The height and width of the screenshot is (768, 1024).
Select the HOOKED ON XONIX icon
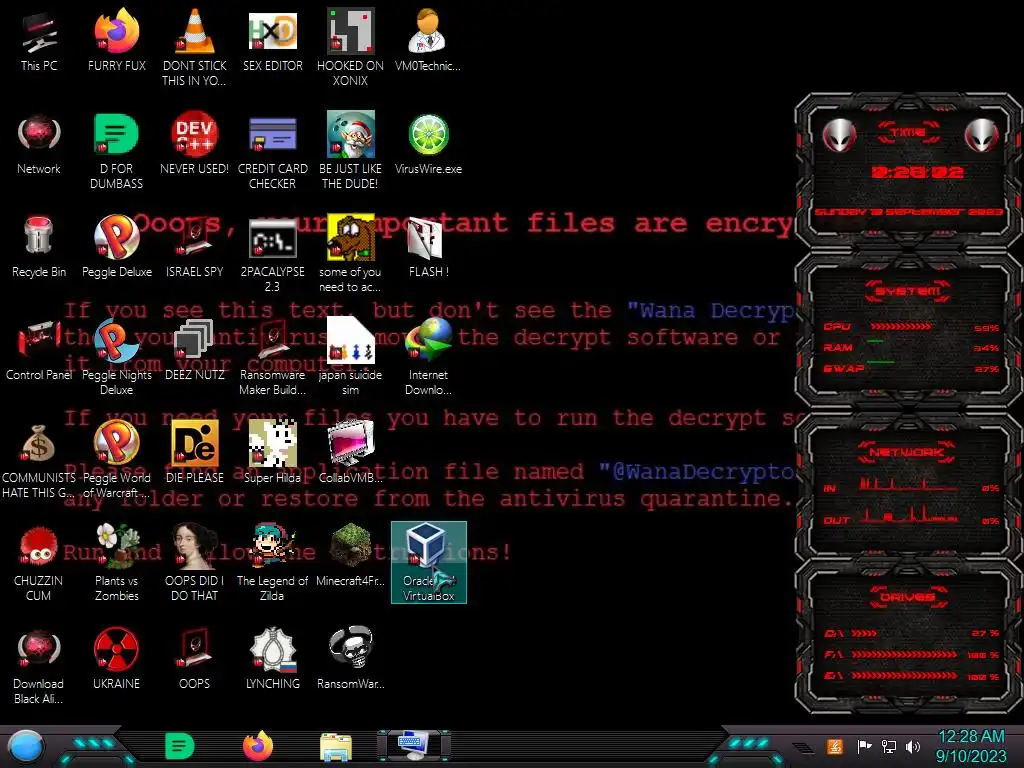click(x=350, y=47)
